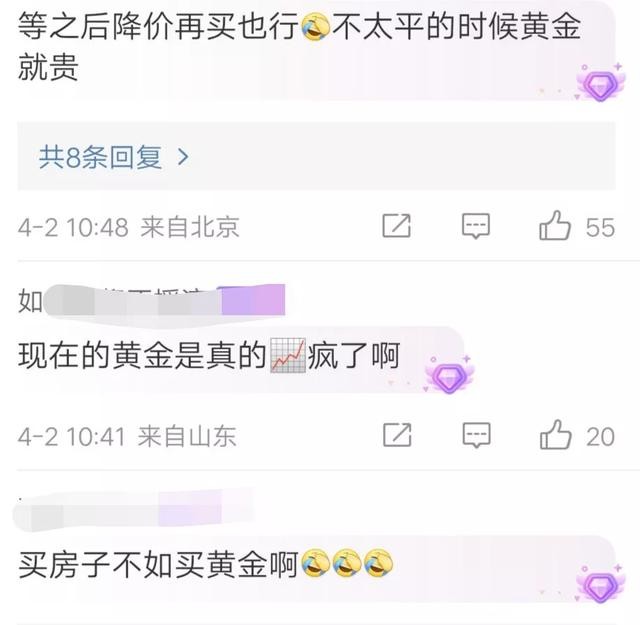Like the Shandong comment with 20 likes
The image size is (640, 625).
coord(556,435)
